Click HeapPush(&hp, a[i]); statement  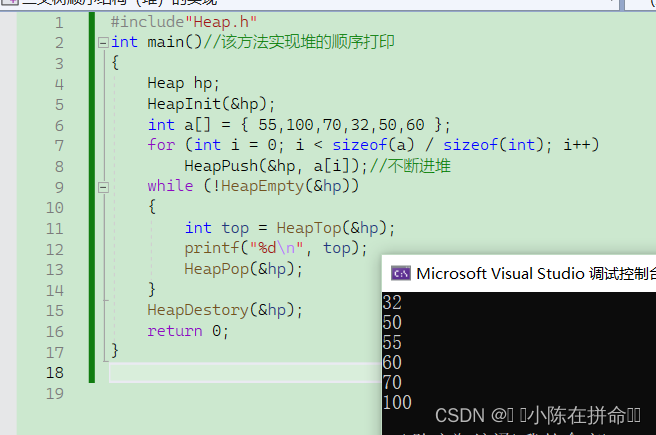[x=276, y=166]
